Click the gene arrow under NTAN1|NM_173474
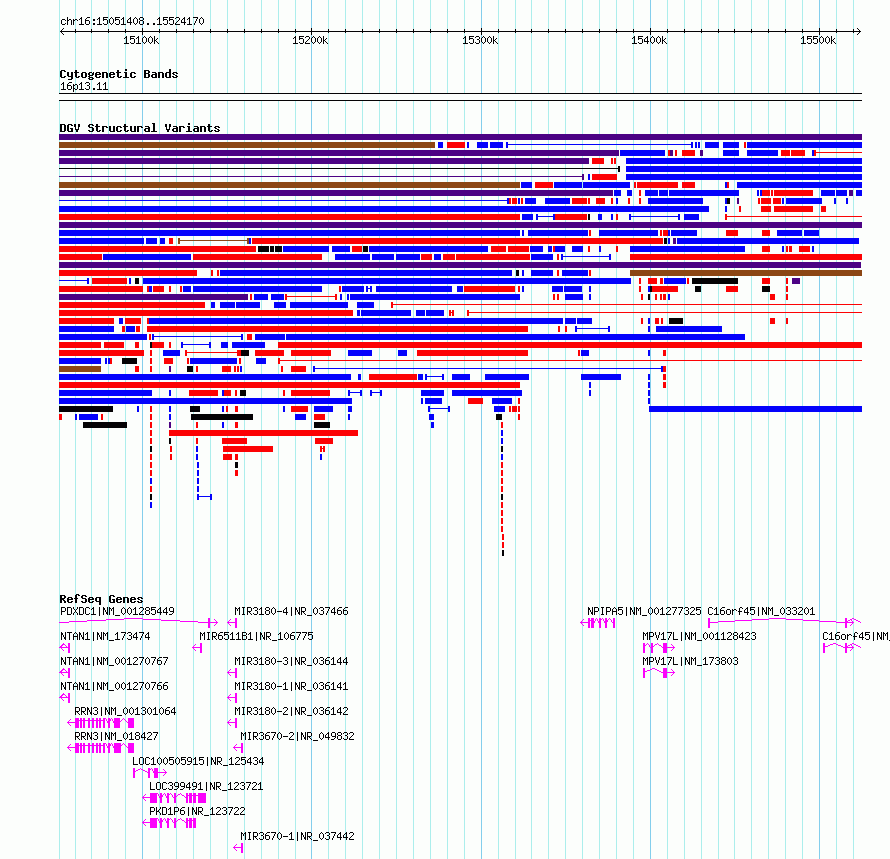The width and height of the screenshot is (890, 859). 65,648
